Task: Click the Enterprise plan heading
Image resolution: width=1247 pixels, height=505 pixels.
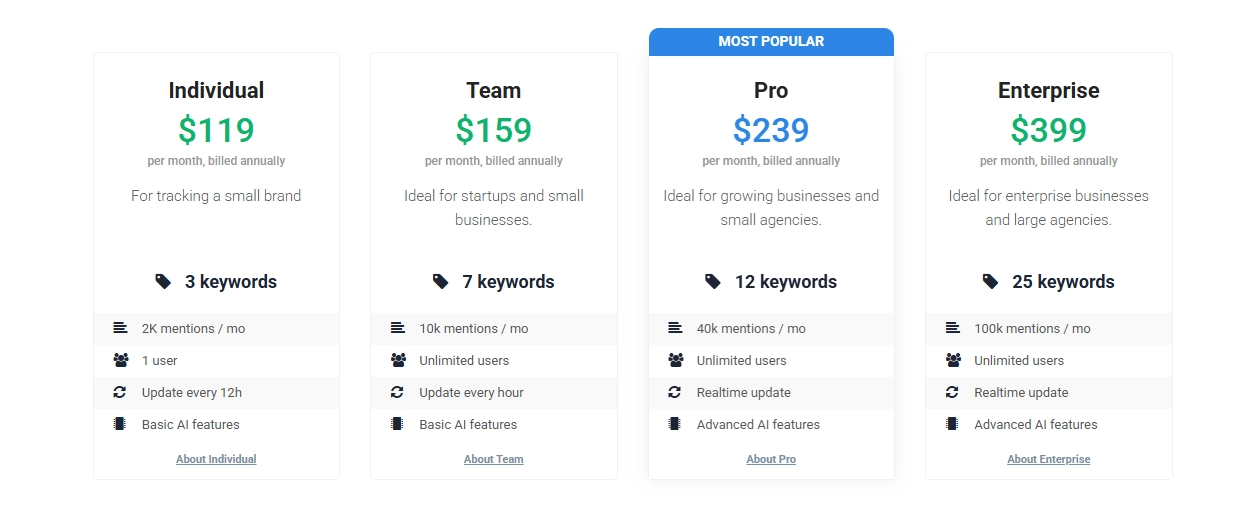Action: pos(1048,91)
